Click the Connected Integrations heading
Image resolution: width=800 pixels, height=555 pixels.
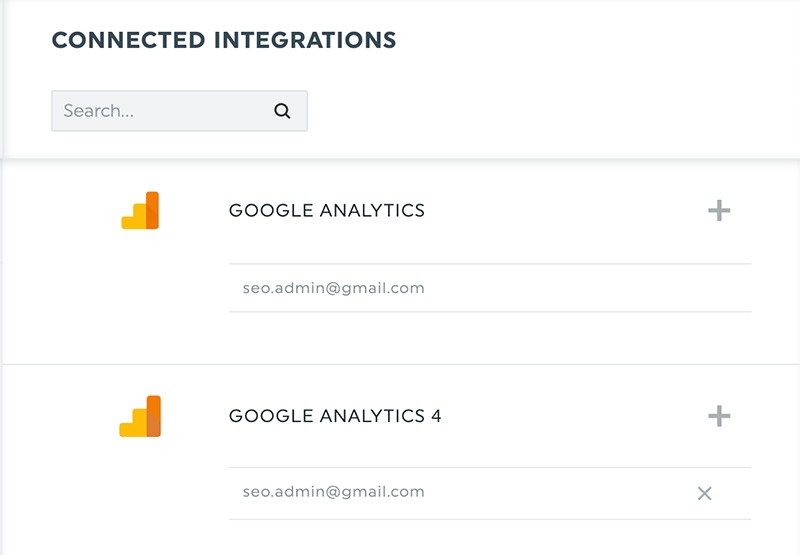pos(224,41)
